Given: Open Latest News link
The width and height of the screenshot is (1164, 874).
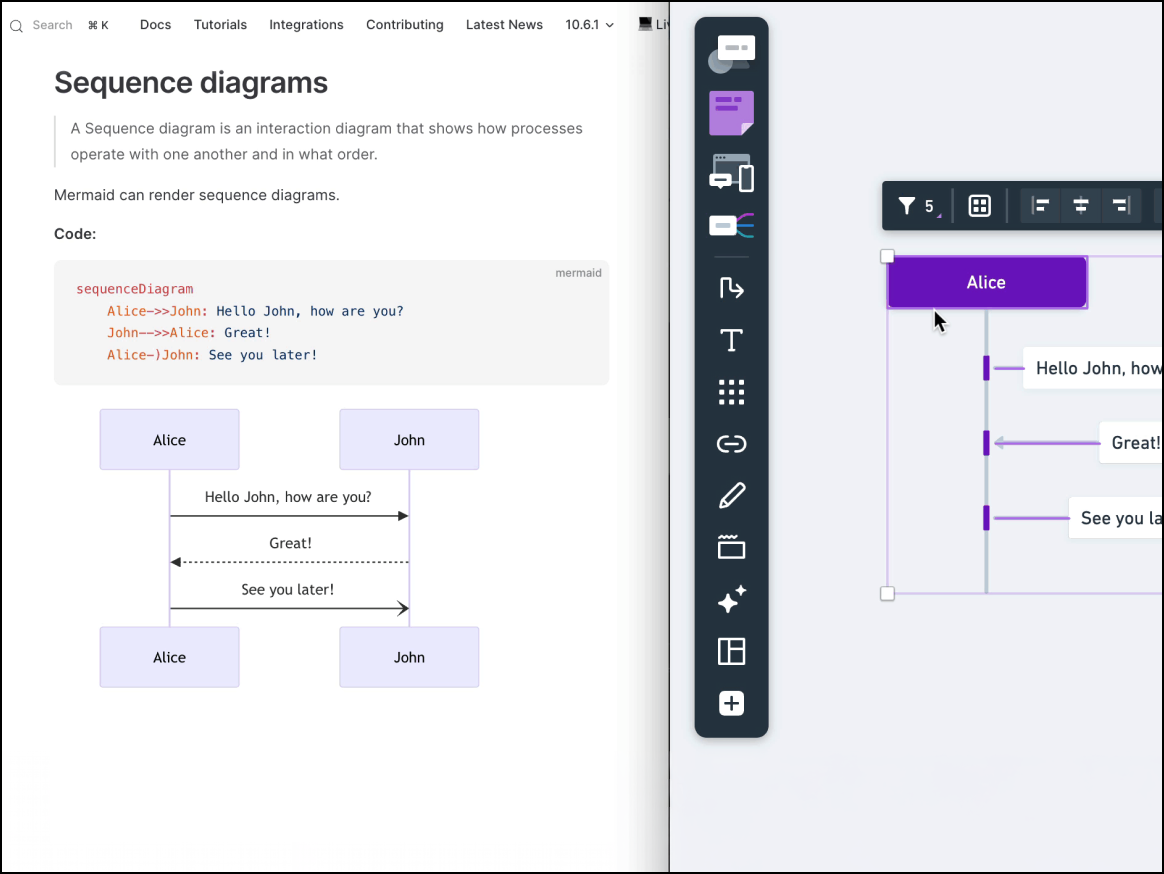Looking at the screenshot, I should 504,25.
